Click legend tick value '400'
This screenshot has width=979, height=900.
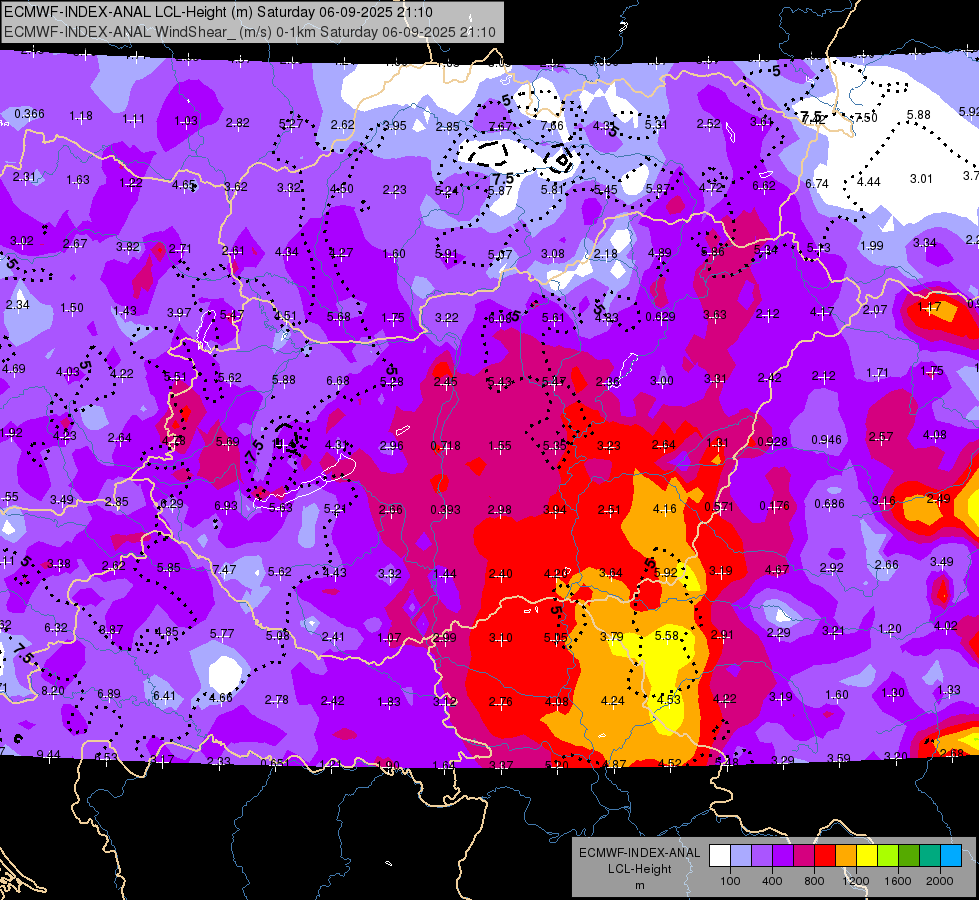[772, 881]
